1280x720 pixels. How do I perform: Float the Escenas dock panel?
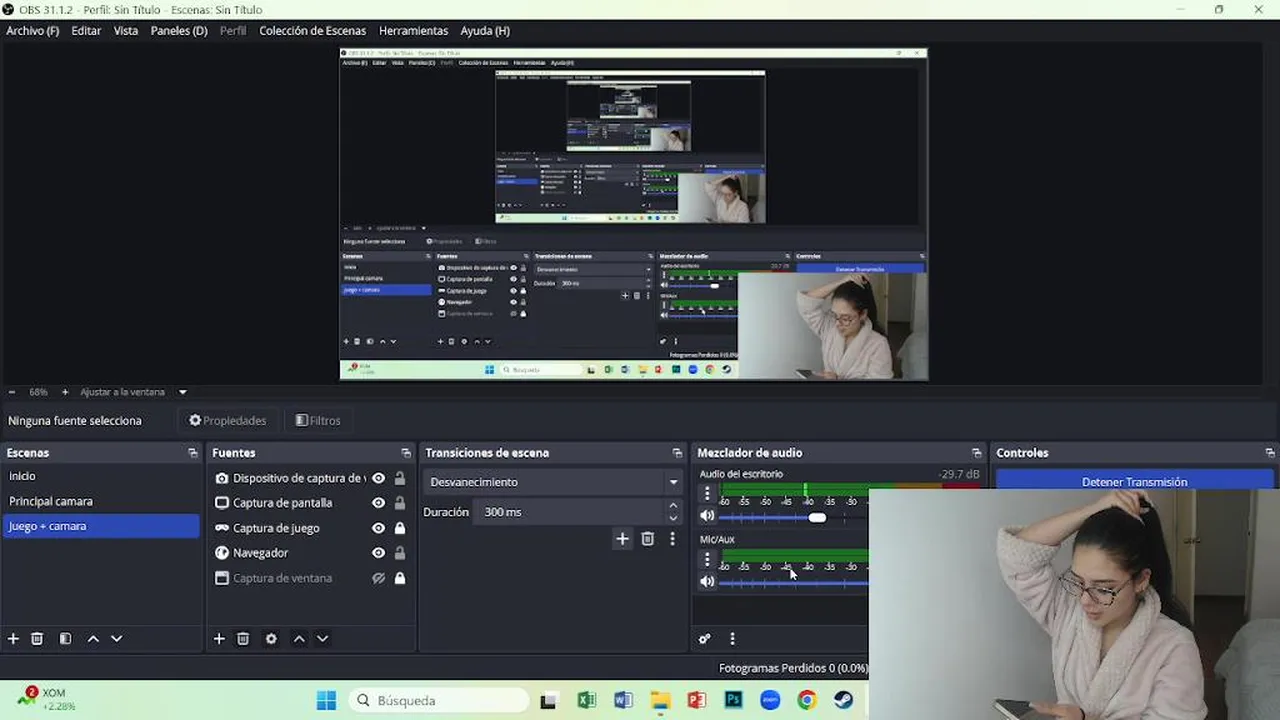(x=193, y=453)
